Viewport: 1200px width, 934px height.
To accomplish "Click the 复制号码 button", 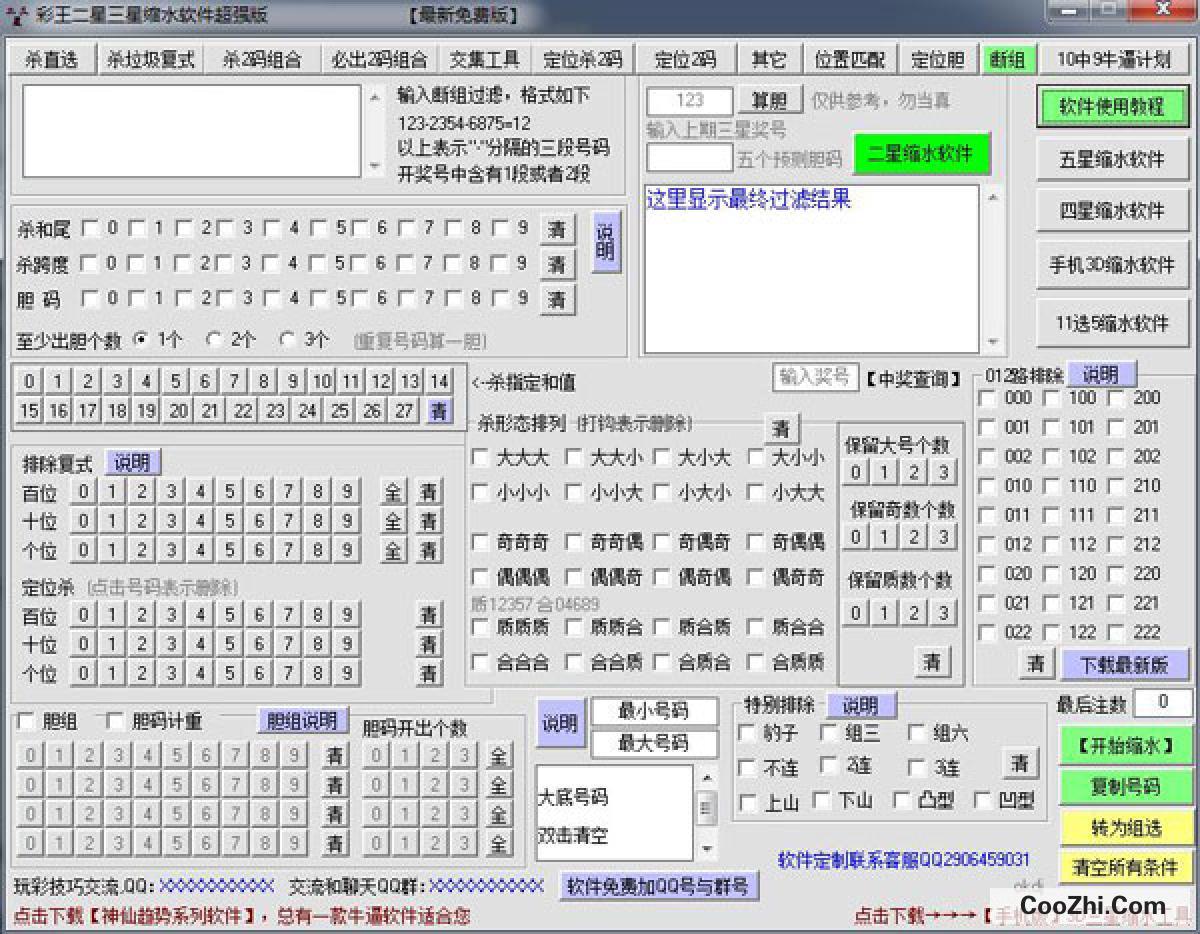I will (1126, 787).
